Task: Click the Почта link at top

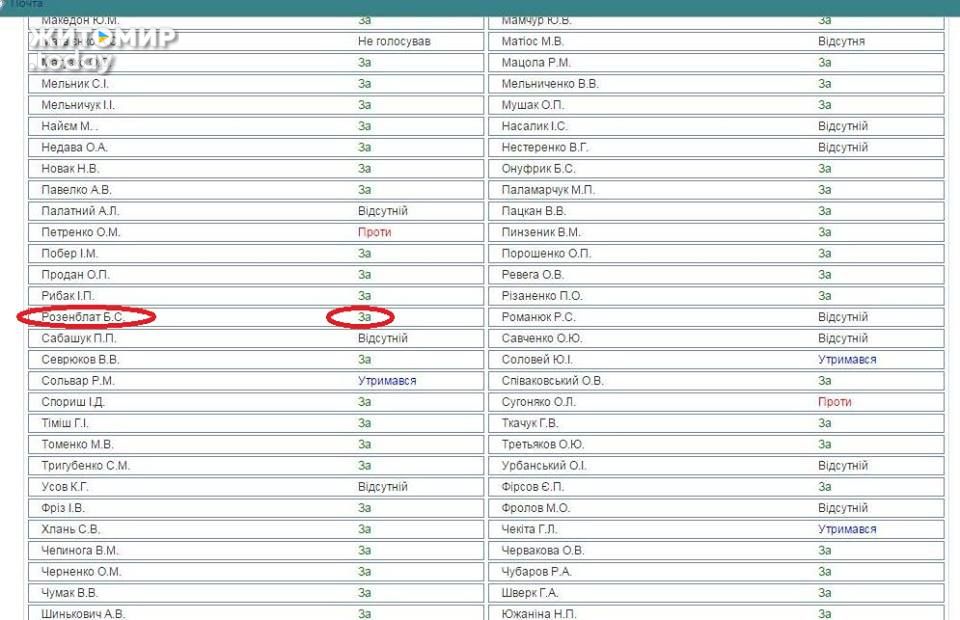Action: [x=26, y=4]
